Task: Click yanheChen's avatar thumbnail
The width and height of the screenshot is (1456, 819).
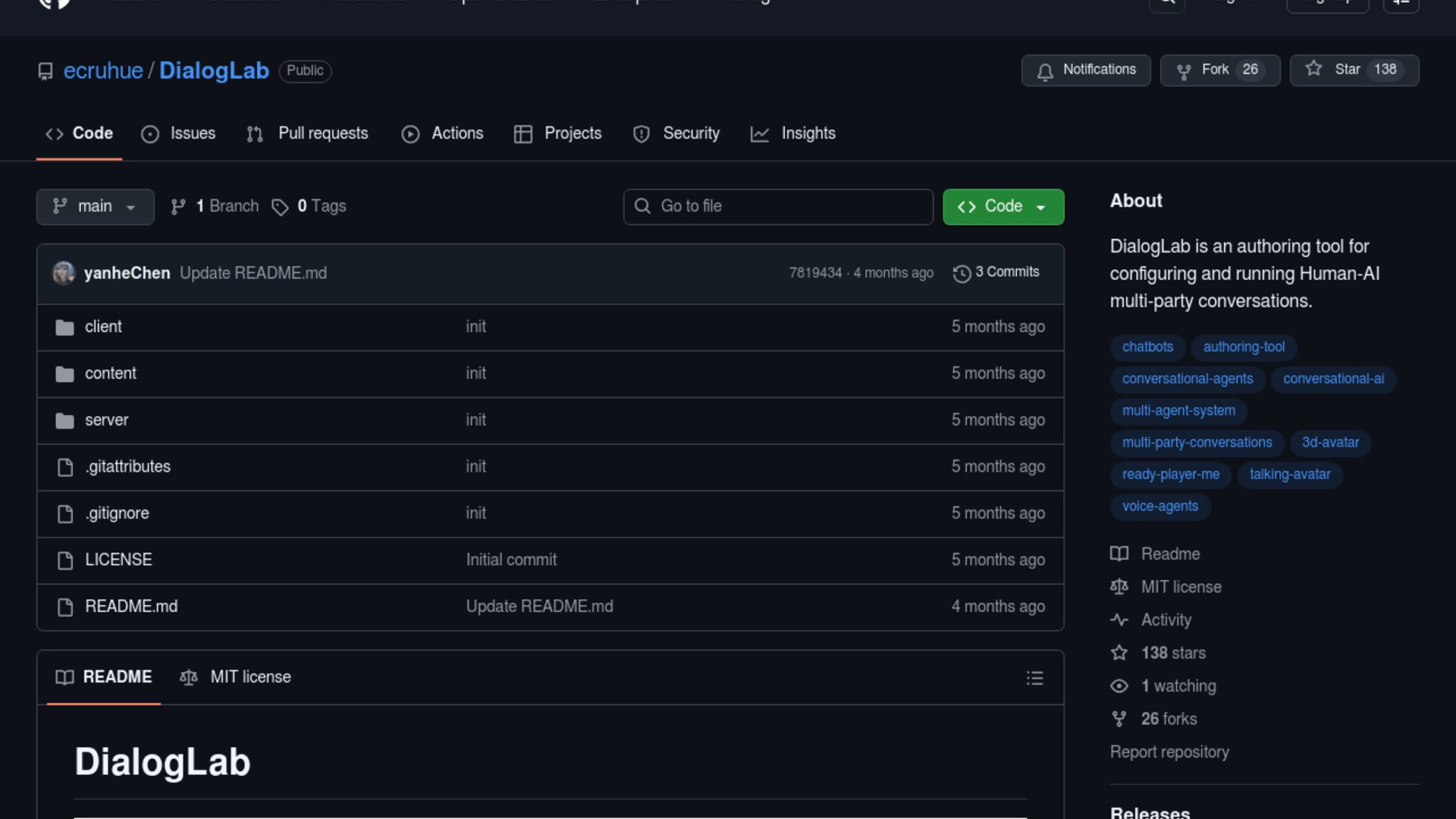Action: click(64, 273)
